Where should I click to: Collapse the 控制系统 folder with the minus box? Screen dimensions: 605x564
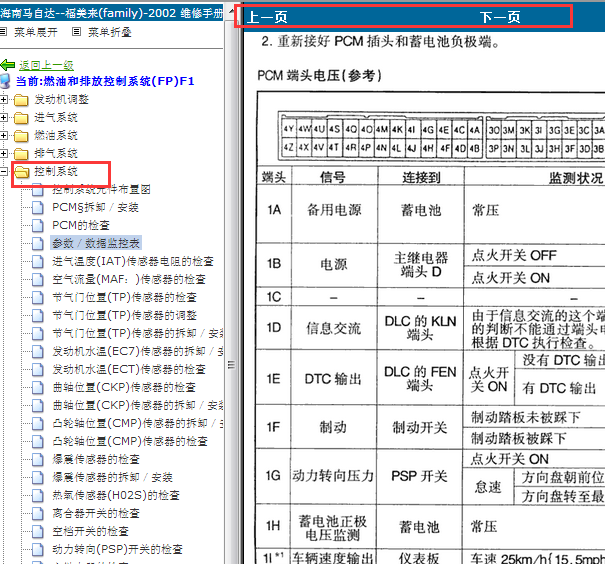pos(3,171)
